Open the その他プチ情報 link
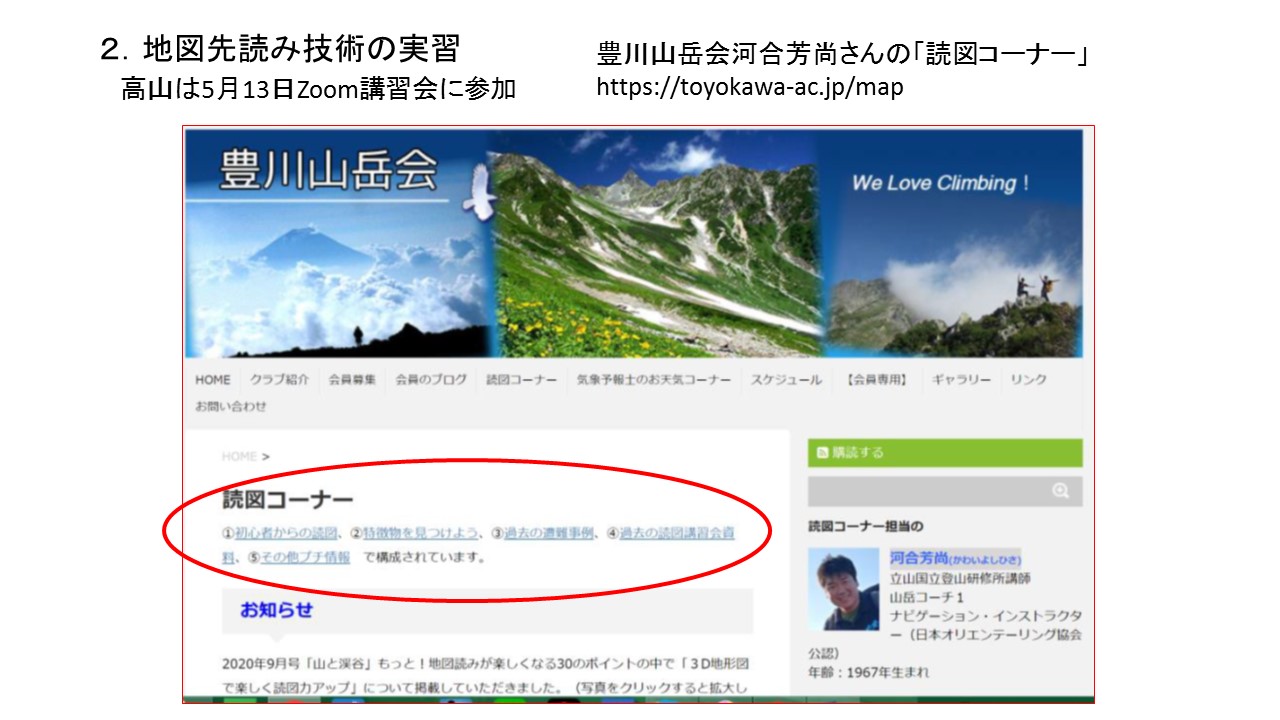The height and width of the screenshot is (720, 1280). 305,557
